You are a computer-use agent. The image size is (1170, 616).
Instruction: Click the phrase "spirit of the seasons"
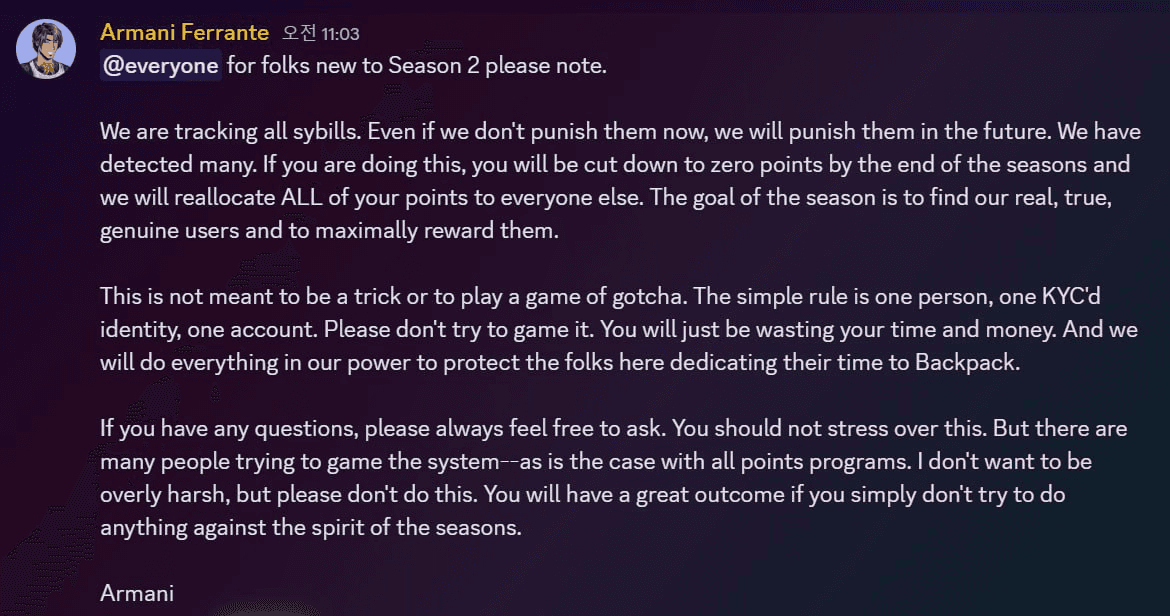pos(414,528)
